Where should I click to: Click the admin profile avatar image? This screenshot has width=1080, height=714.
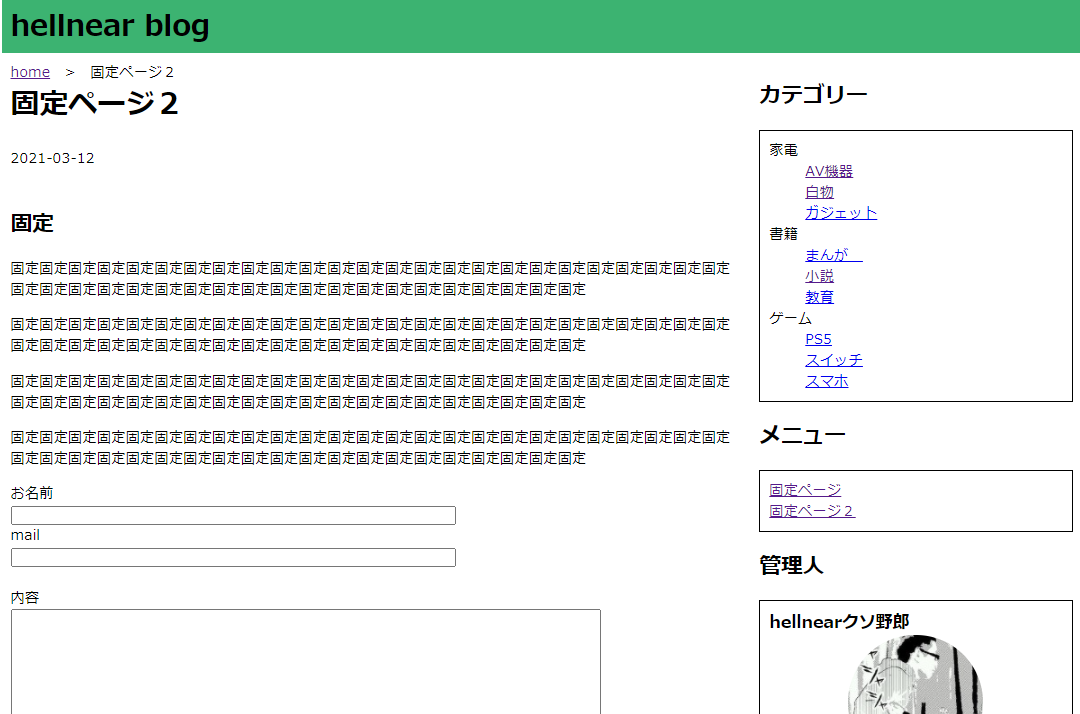pos(915,678)
